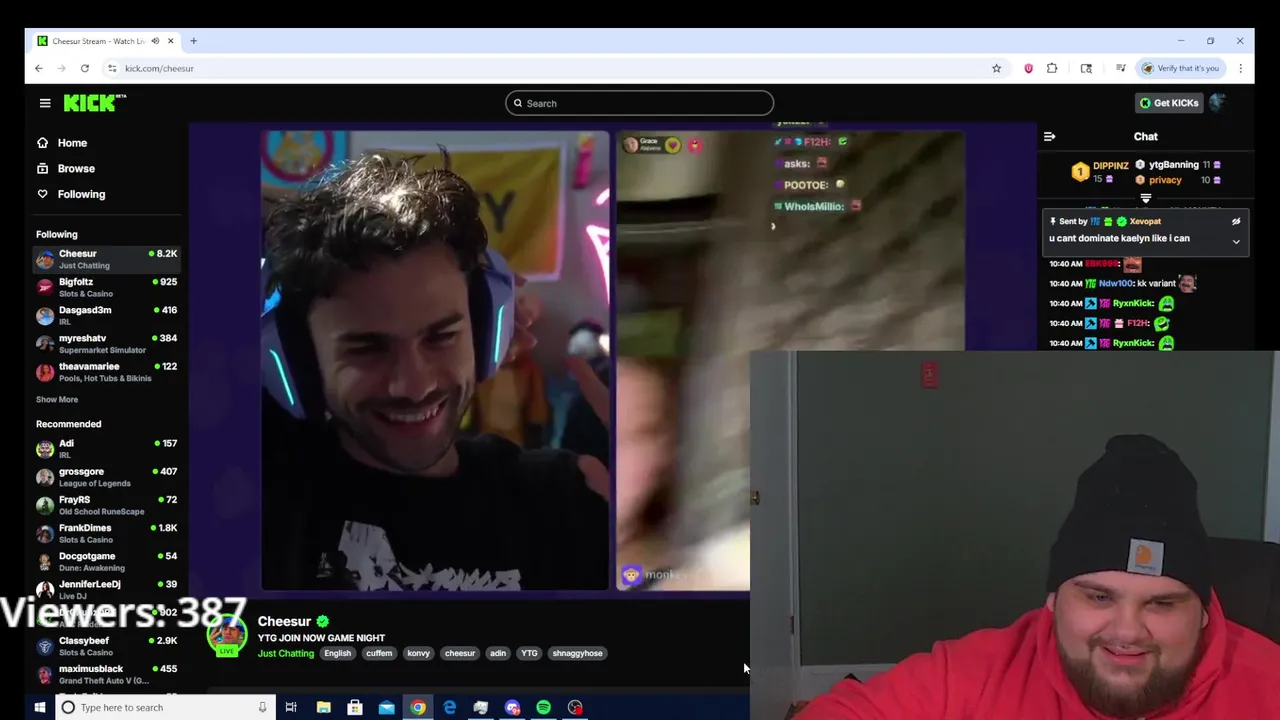1280x720 pixels.
Task: Open the red shield extension icon
Action: coord(1028,68)
